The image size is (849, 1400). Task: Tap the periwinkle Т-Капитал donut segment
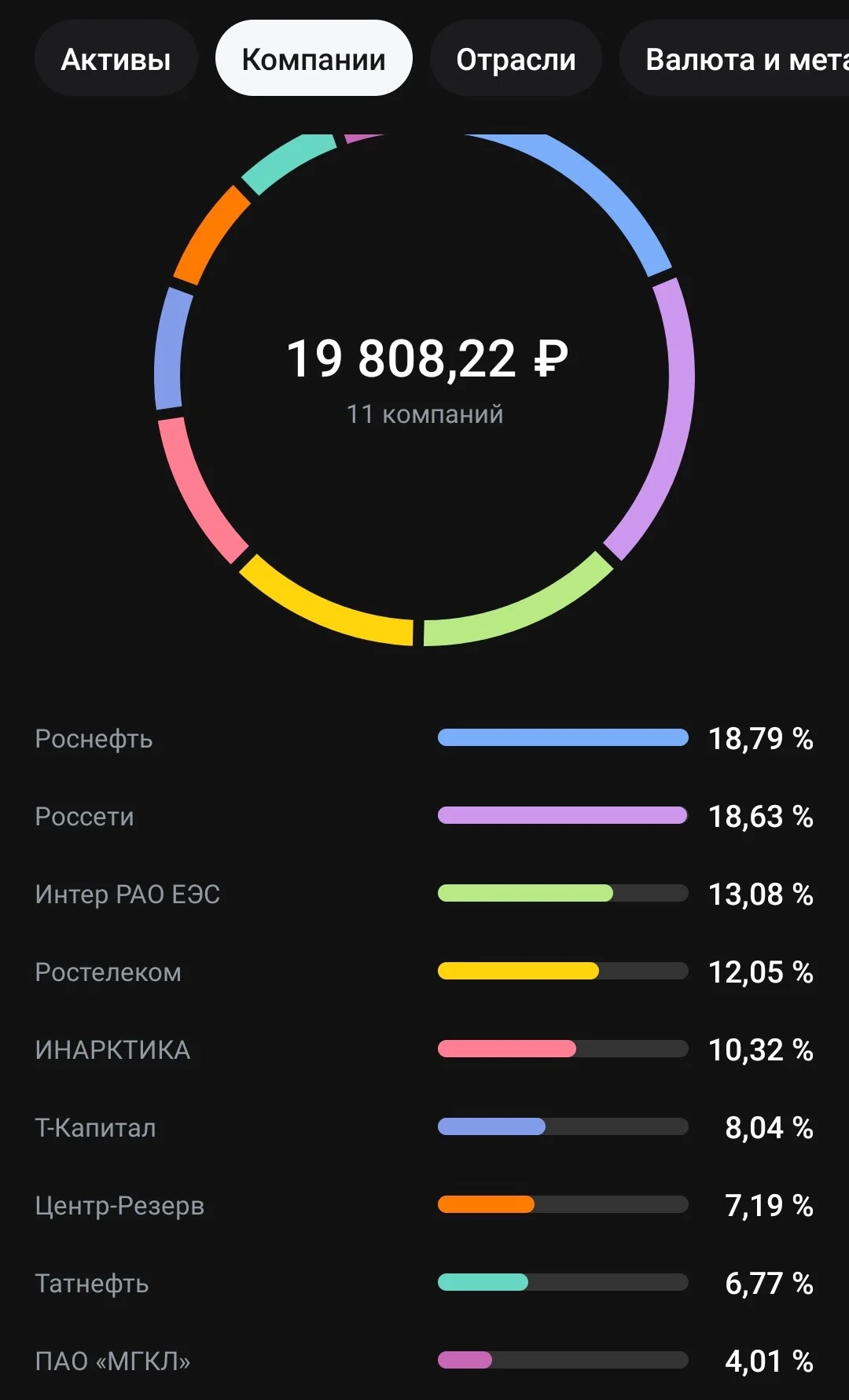[171, 348]
